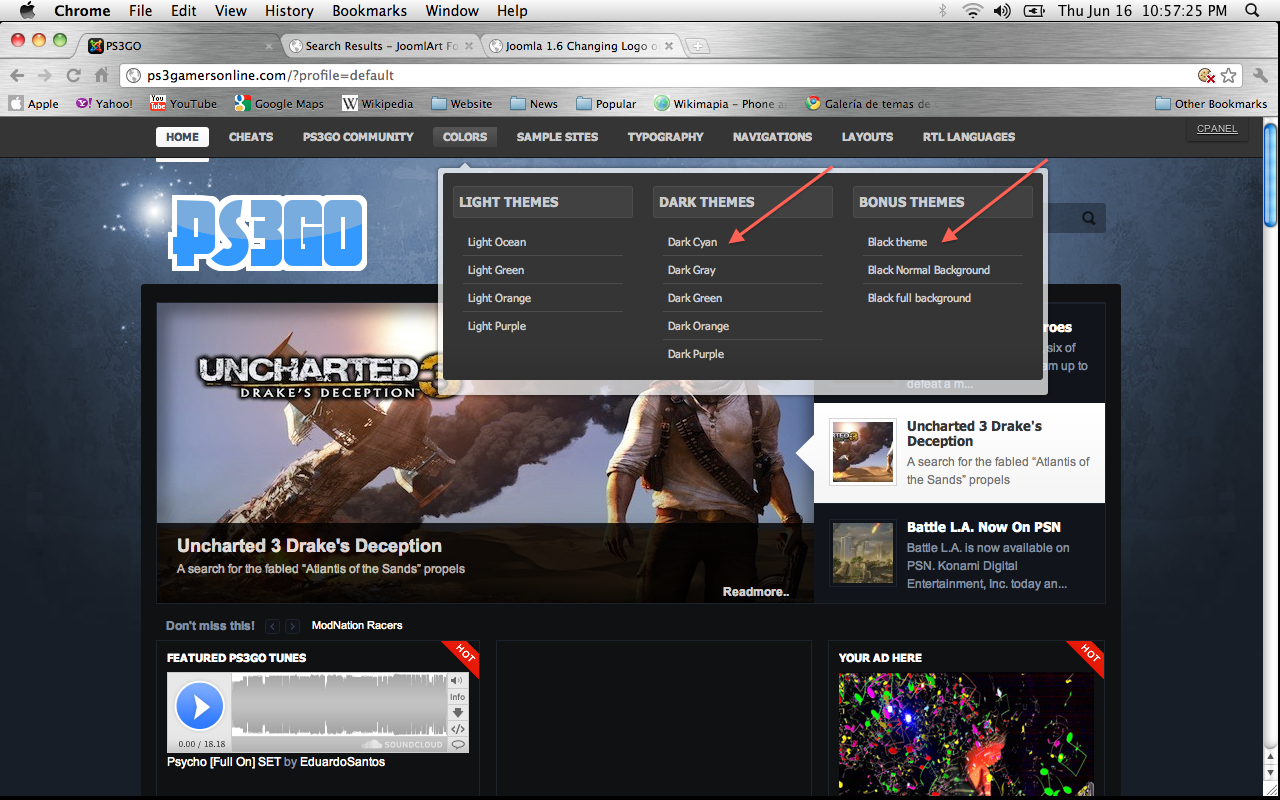
Task: Open the Bookmarks menu in menu bar
Action: (x=369, y=11)
